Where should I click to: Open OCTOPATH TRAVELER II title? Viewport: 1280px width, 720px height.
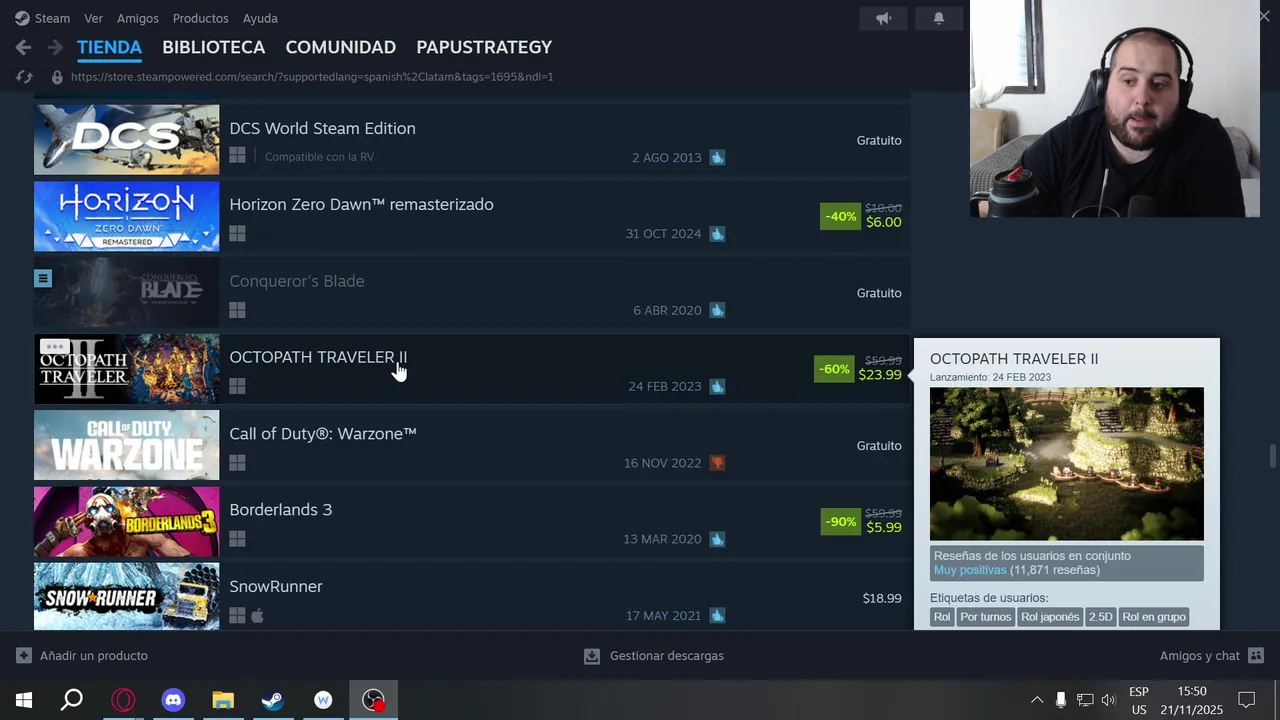coord(318,357)
